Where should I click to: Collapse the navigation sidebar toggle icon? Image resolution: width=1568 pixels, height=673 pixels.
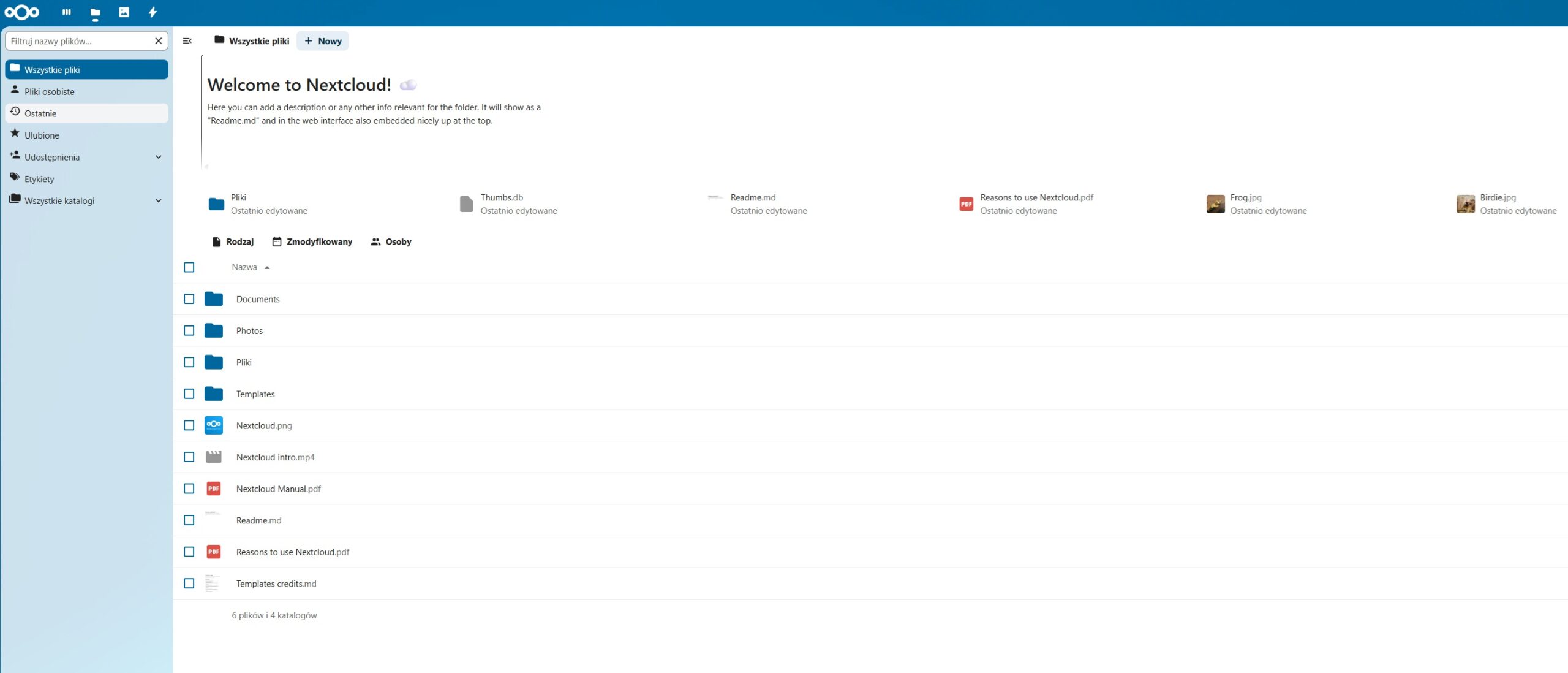click(187, 41)
